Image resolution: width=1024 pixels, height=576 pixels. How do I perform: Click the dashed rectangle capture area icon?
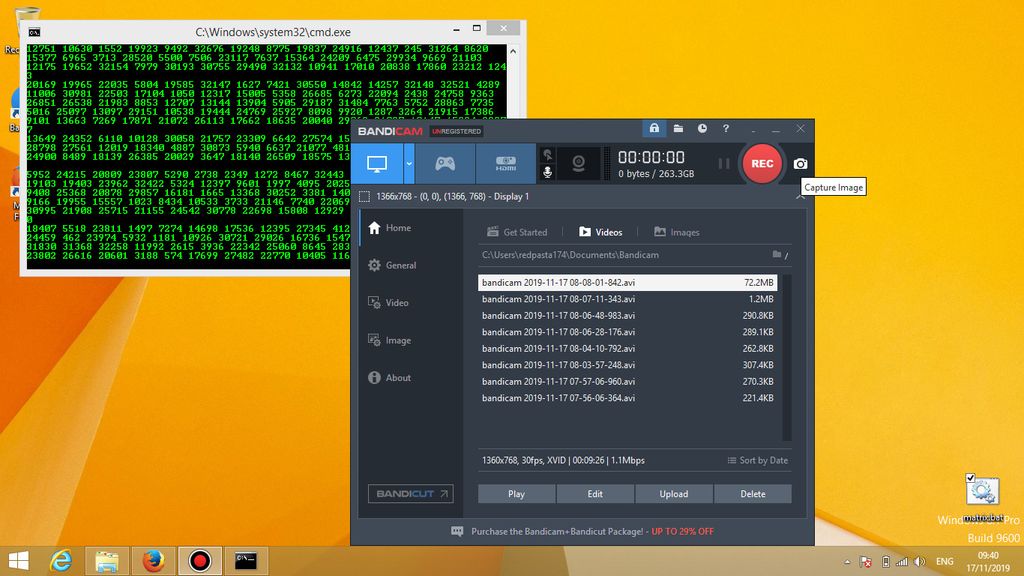(364, 197)
